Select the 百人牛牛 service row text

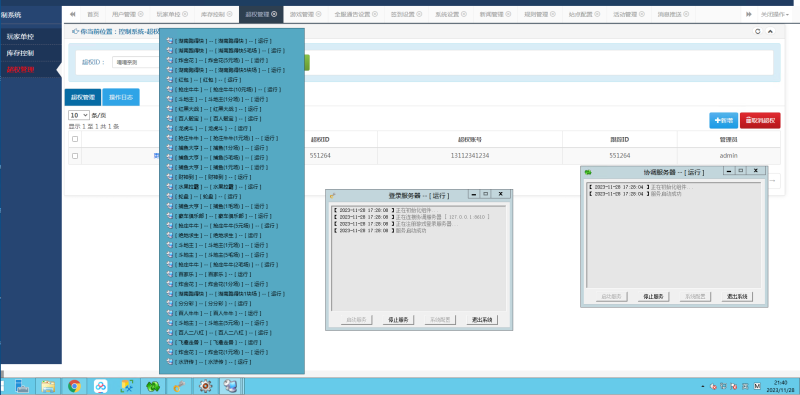(x=217, y=313)
